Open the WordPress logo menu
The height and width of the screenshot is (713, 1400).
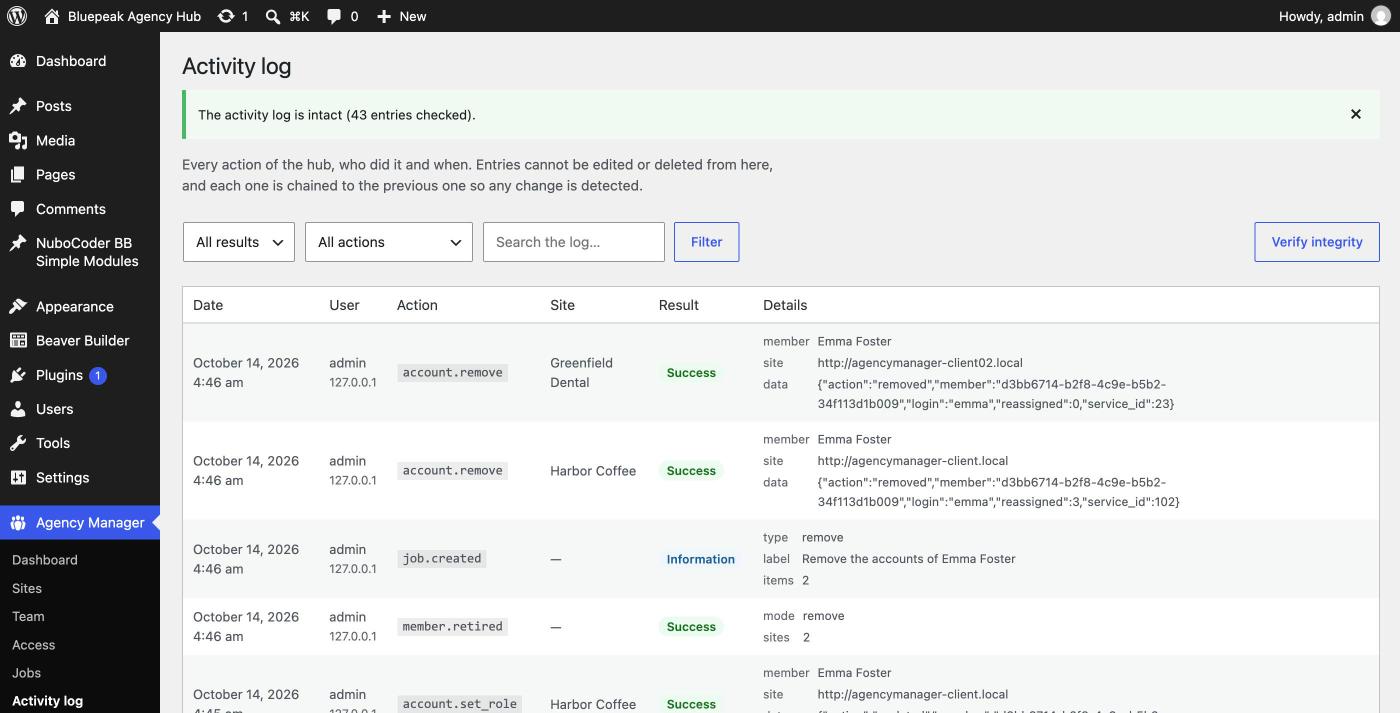tap(17, 16)
